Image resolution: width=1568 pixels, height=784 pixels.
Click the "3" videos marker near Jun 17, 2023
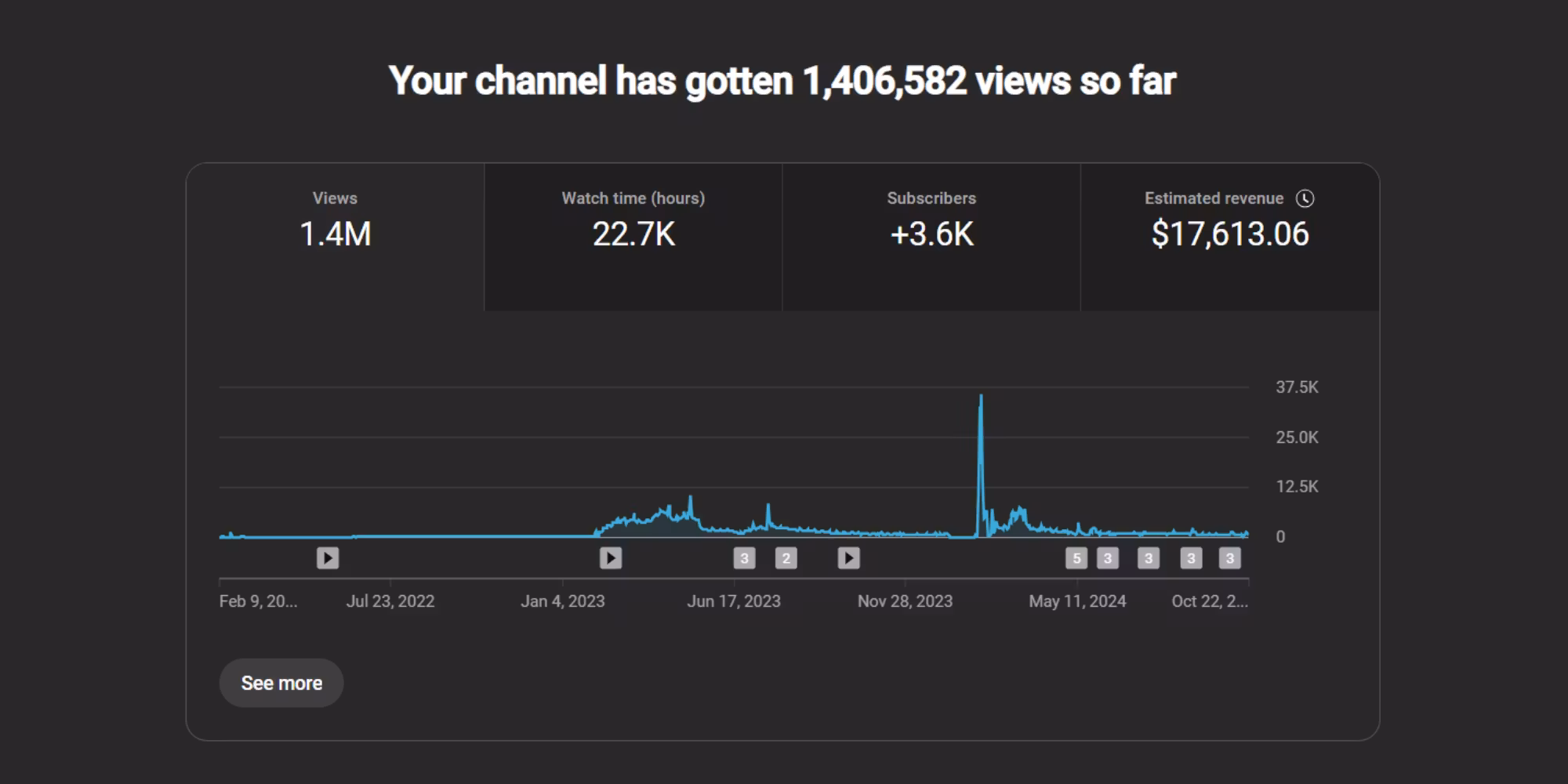point(744,558)
